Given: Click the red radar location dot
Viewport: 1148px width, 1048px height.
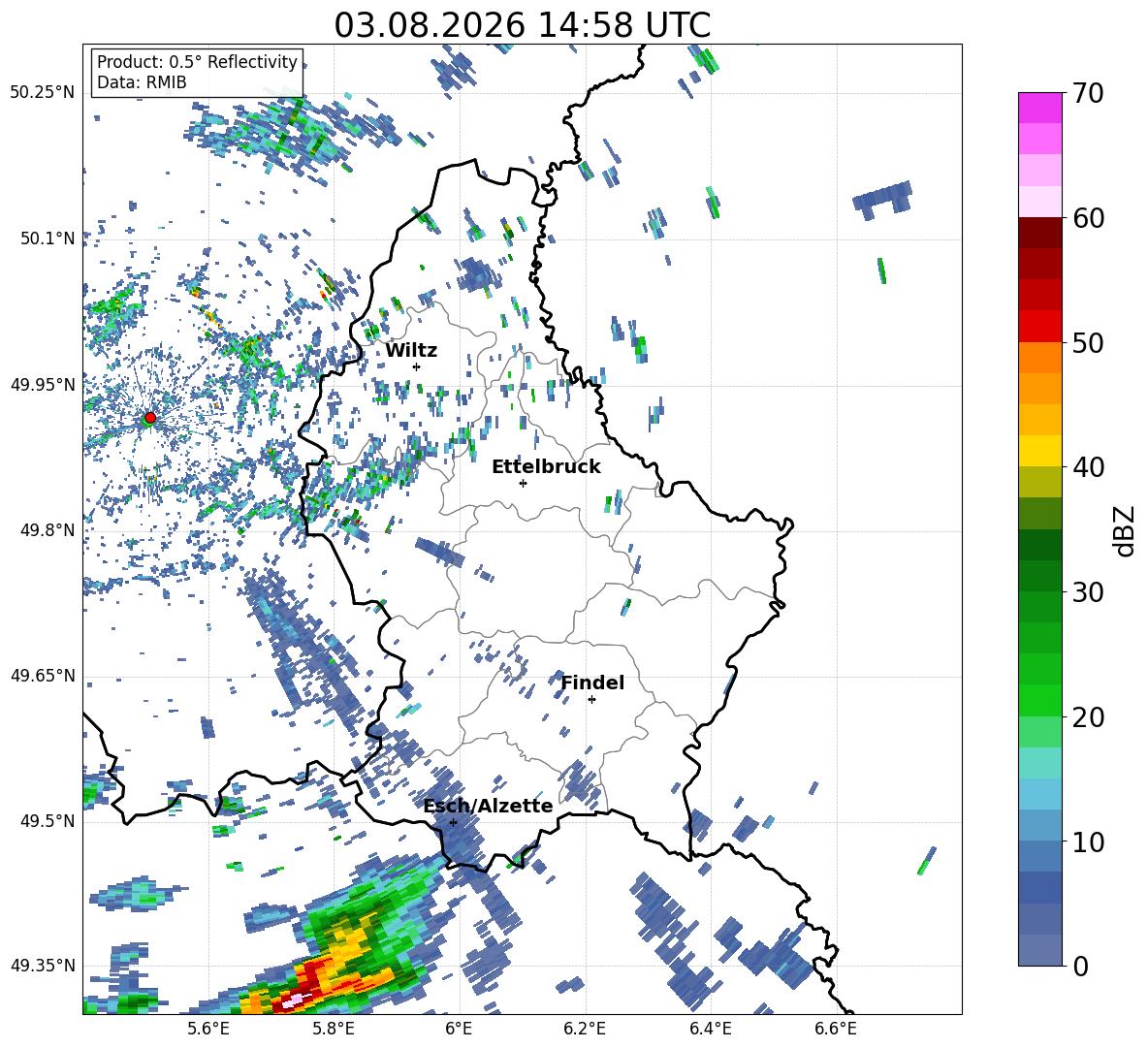Looking at the screenshot, I should pyautogui.click(x=150, y=418).
